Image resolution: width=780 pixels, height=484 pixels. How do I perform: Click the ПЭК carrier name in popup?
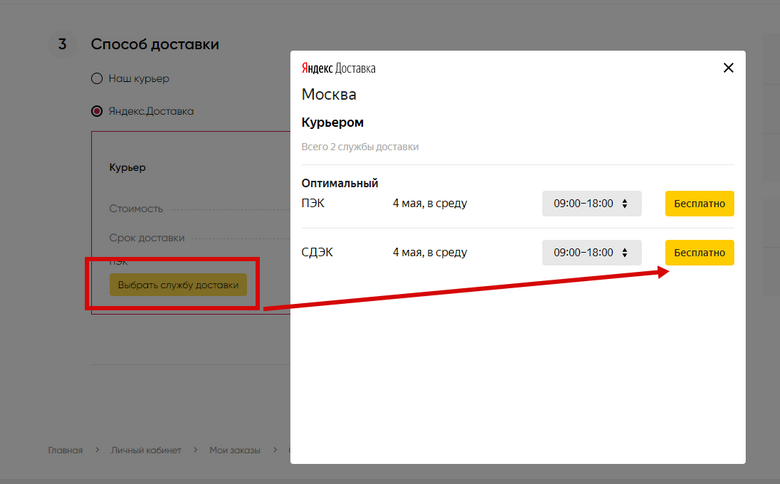click(x=313, y=203)
